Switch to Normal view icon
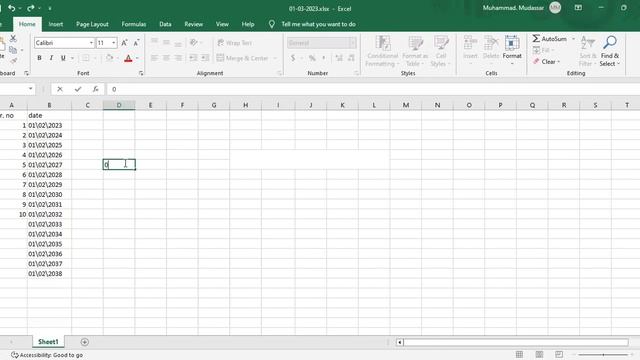Image resolution: width=640 pixels, height=360 pixels. click(x=519, y=354)
